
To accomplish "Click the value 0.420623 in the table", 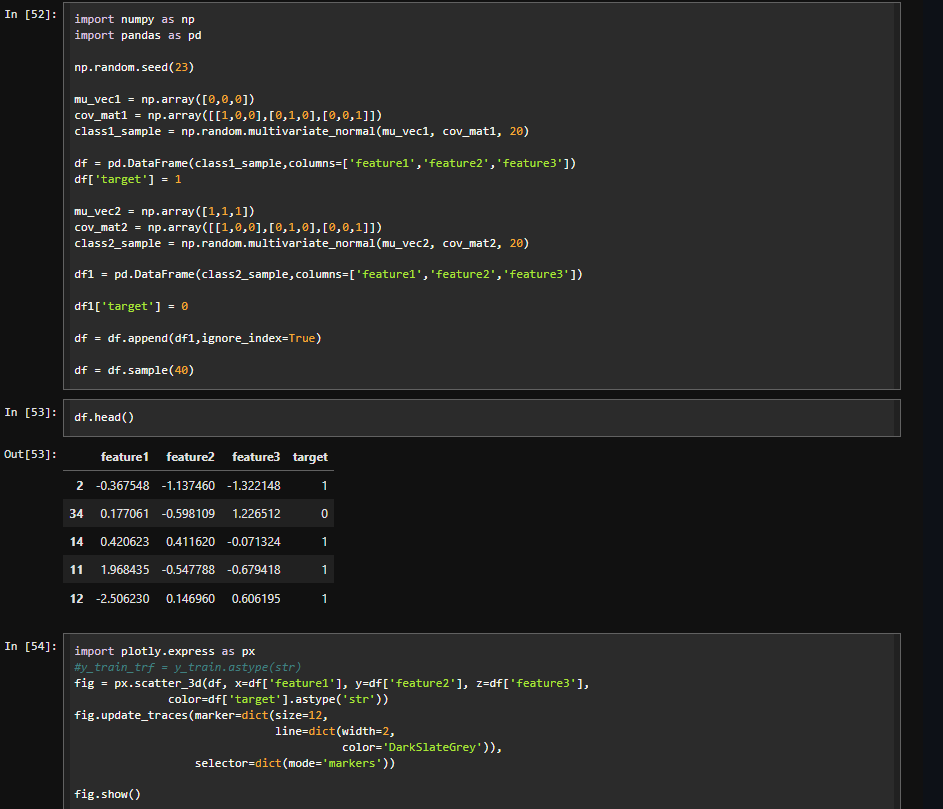I will (x=124, y=542).
